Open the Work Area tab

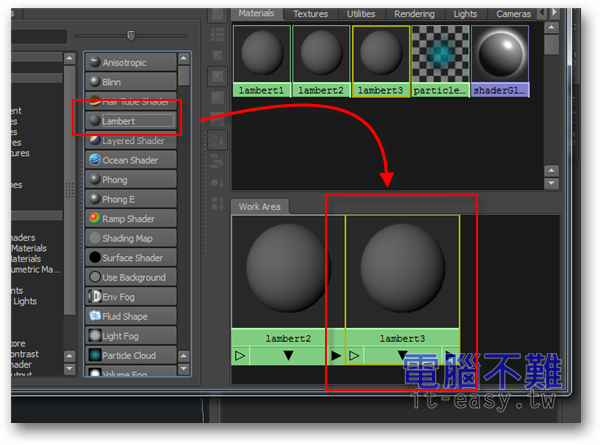click(x=259, y=207)
